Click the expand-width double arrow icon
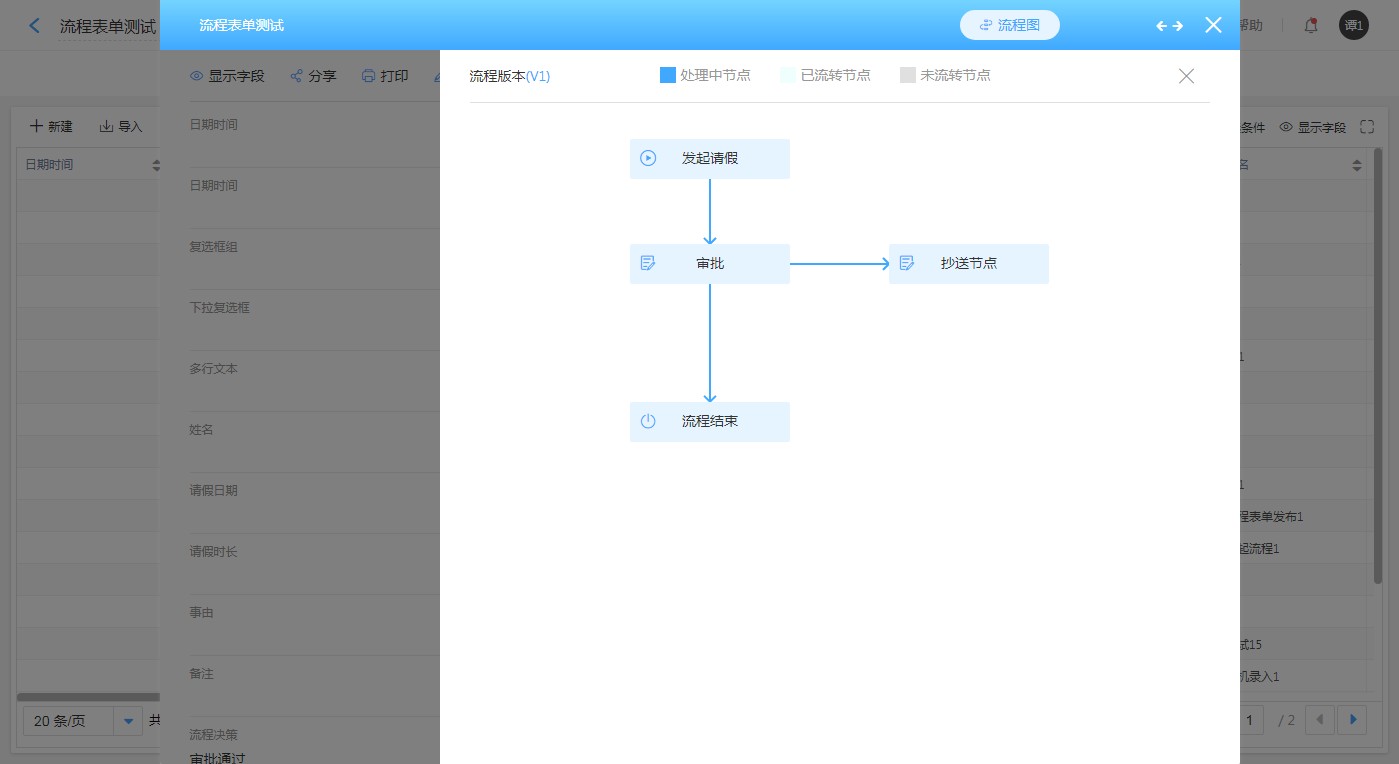This screenshot has width=1399, height=764. 1169,26
